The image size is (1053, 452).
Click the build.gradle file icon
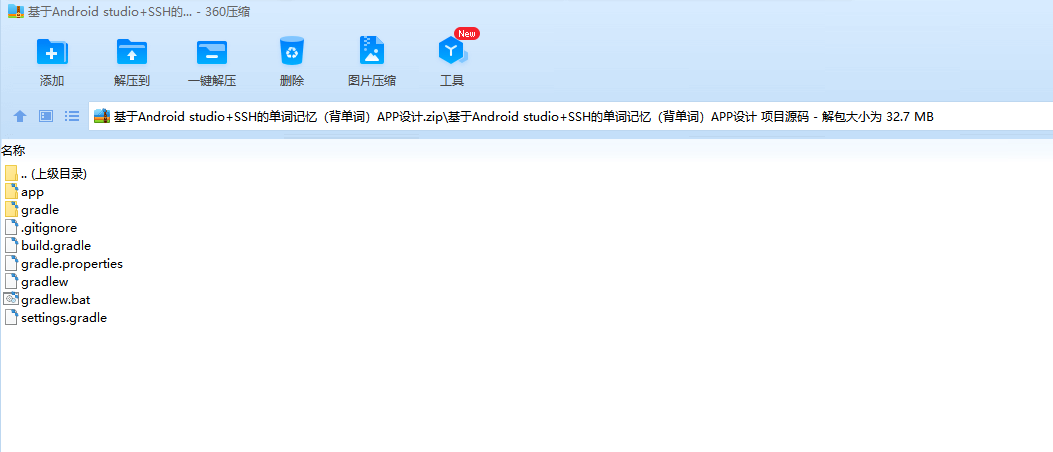[x=11, y=245]
